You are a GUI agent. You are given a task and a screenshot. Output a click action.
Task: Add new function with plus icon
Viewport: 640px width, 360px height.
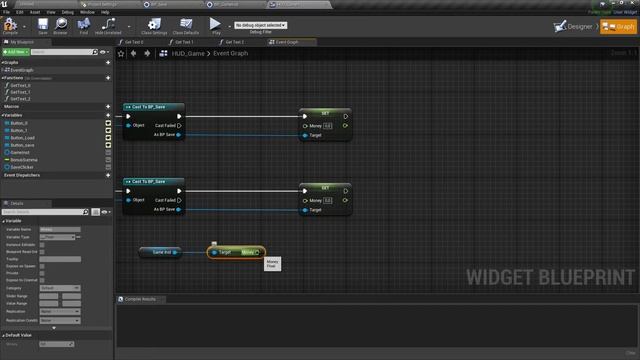(108, 78)
